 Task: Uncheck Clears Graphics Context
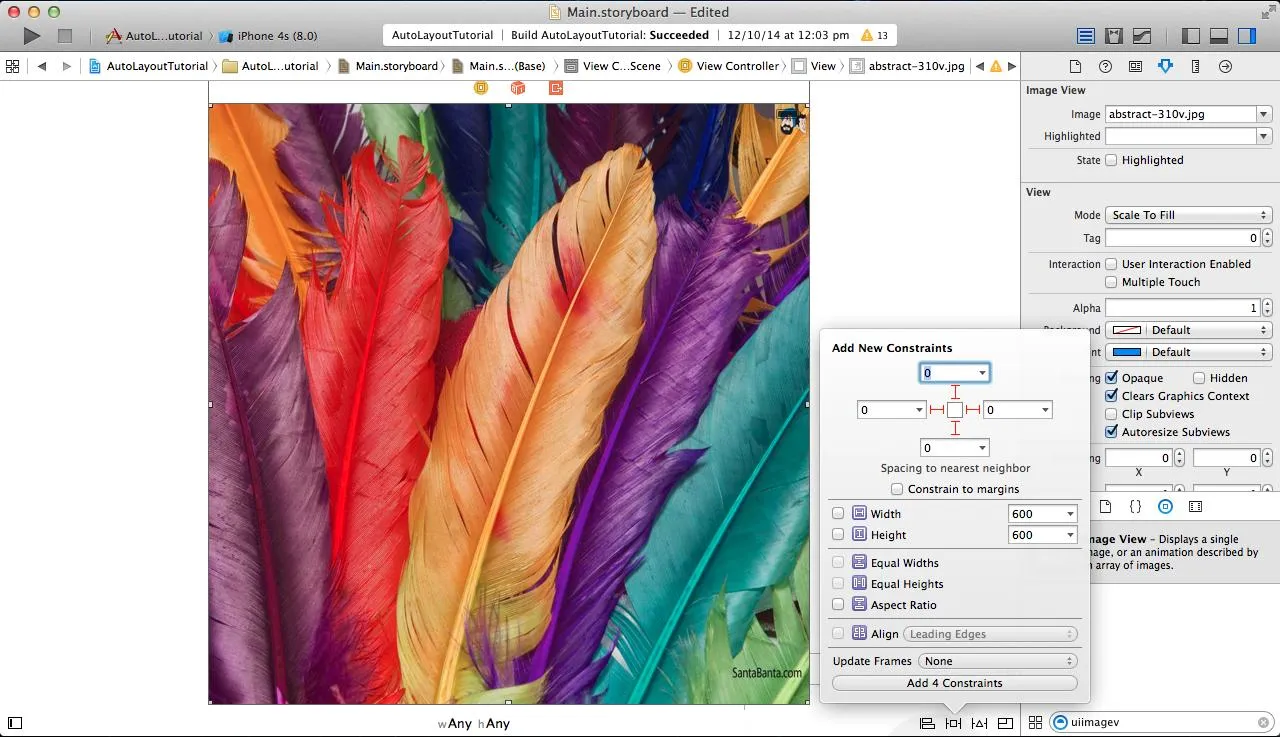pos(1111,396)
